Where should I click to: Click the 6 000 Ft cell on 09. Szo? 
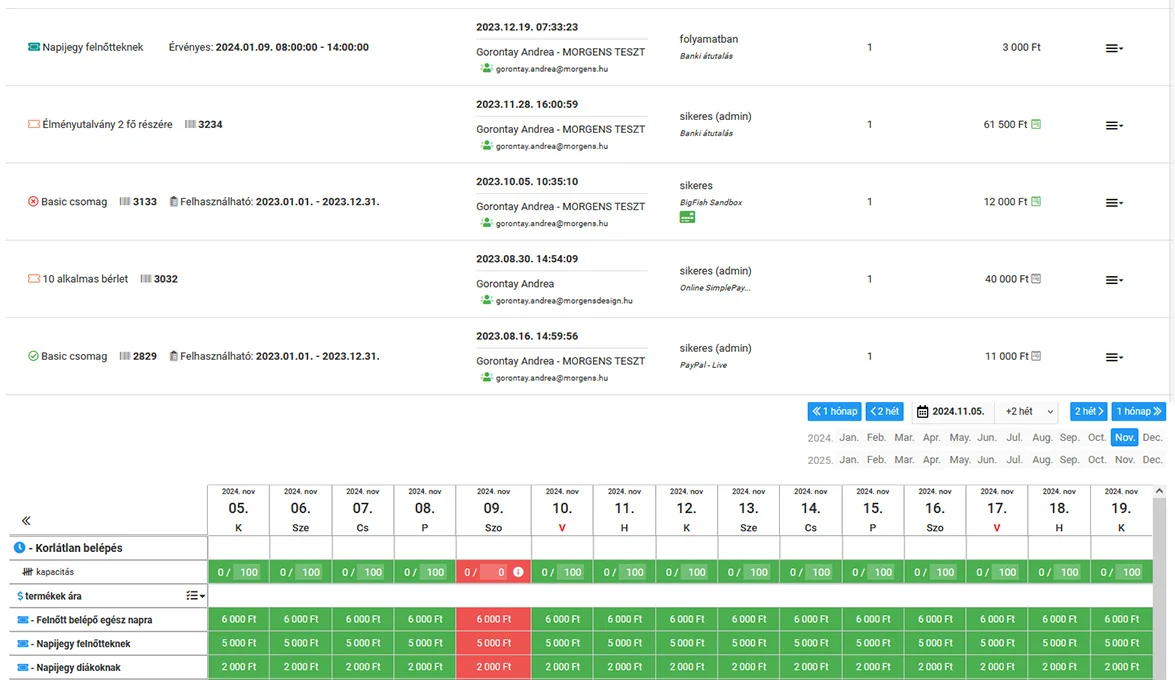pyautogui.click(x=493, y=619)
